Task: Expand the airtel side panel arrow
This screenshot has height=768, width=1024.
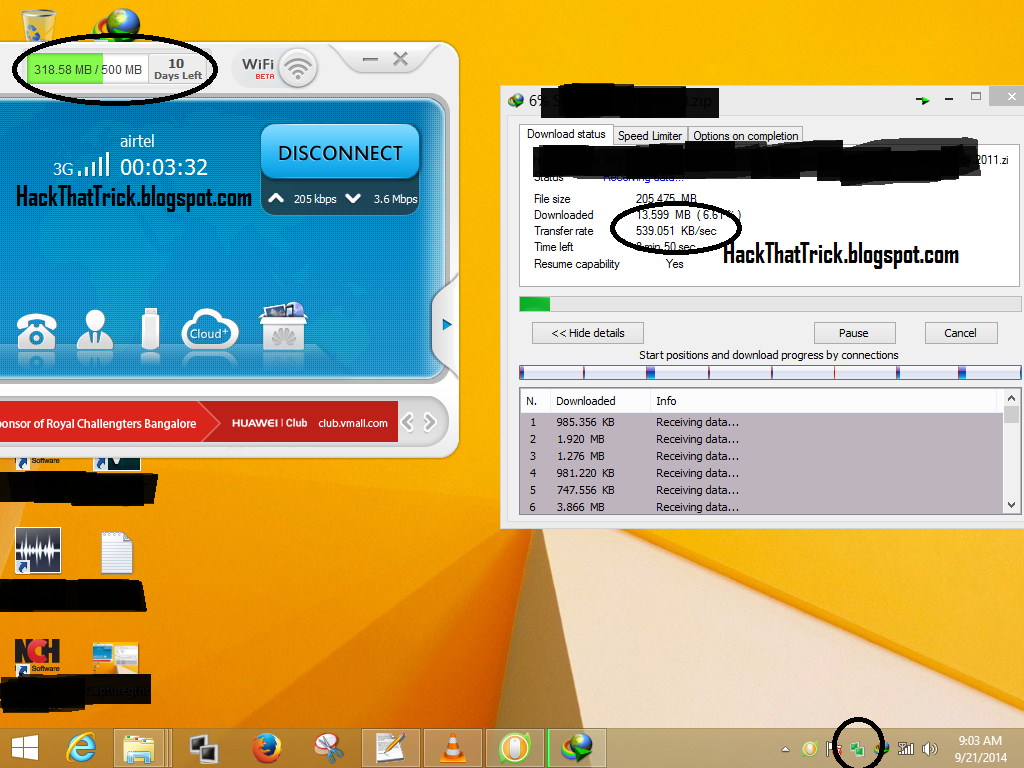Action: 447,324
